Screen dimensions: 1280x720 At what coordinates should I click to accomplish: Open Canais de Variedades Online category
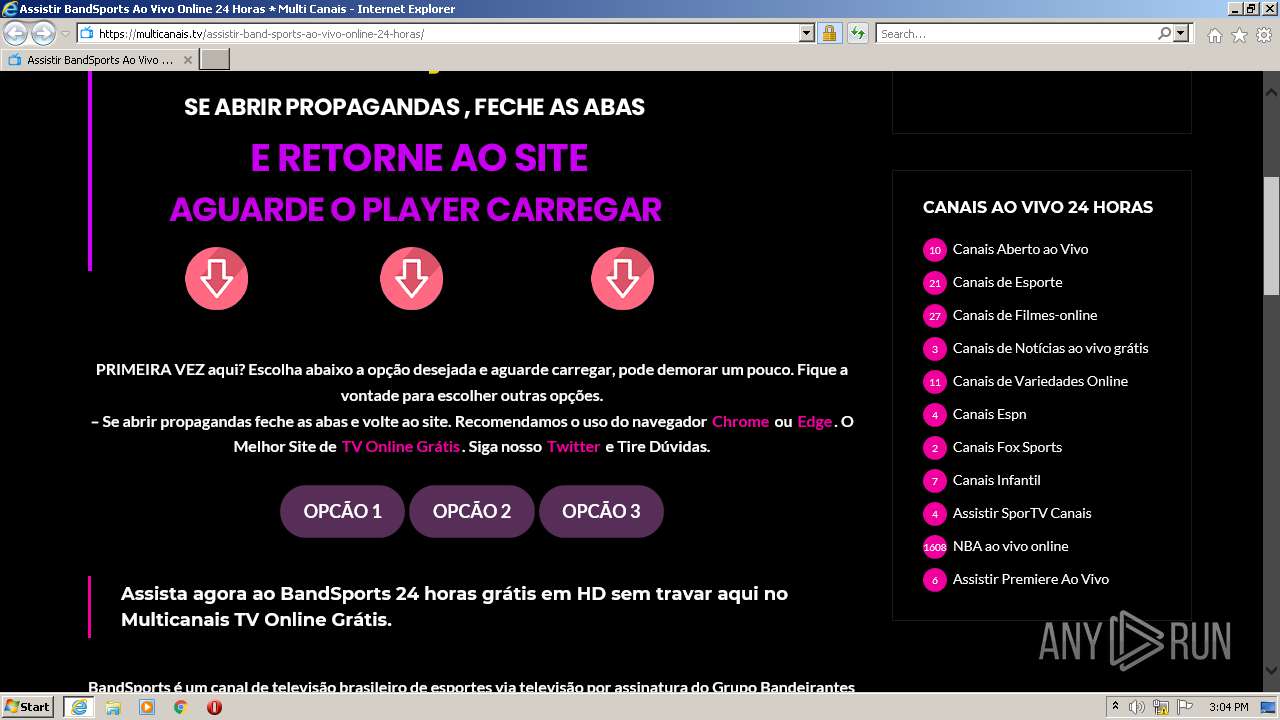coord(1040,381)
